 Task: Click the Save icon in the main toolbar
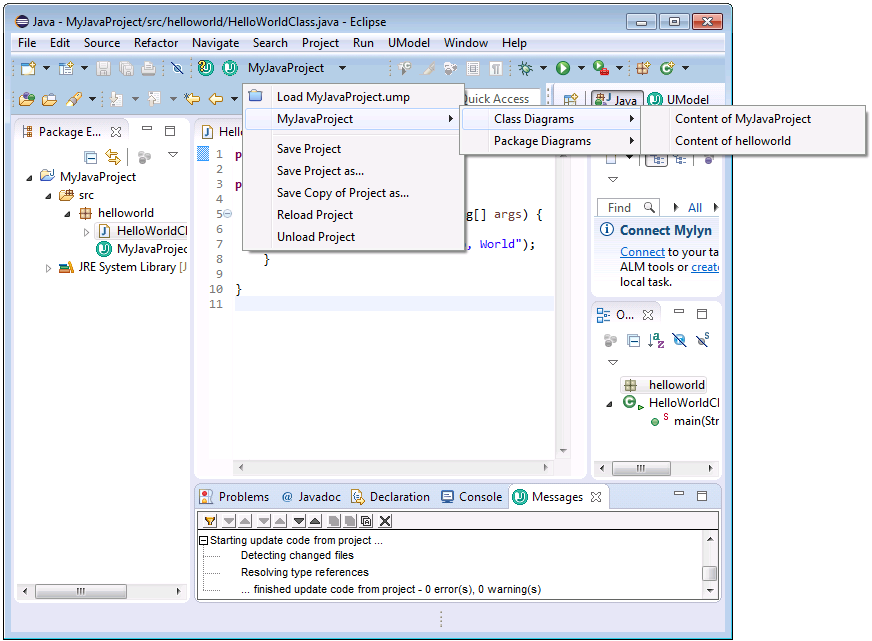tap(103, 68)
